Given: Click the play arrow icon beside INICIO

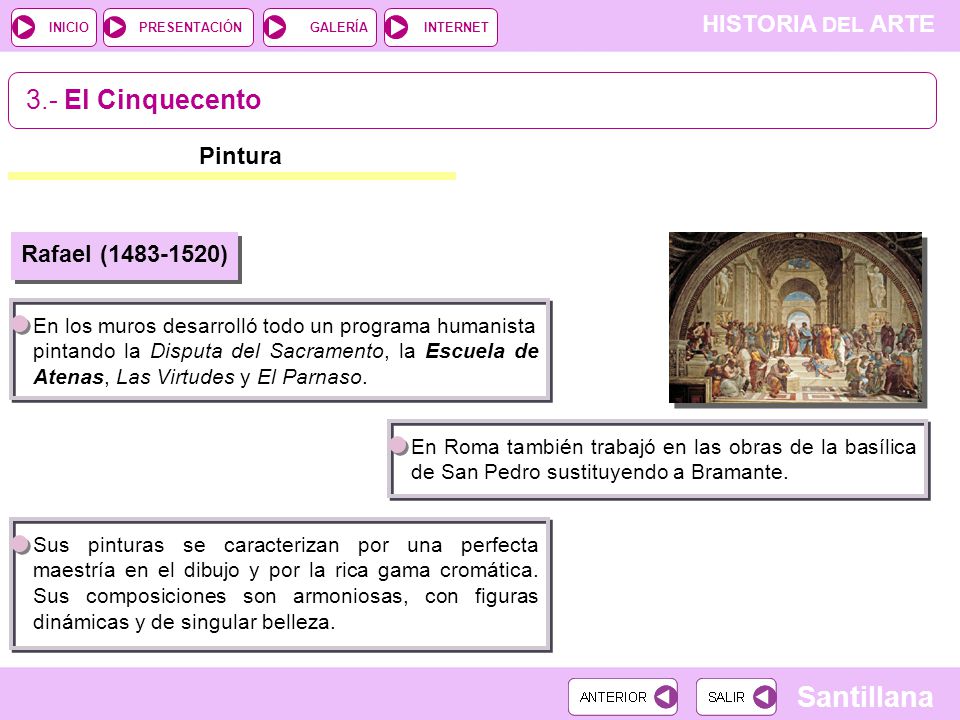Looking at the screenshot, I should coord(24,28).
